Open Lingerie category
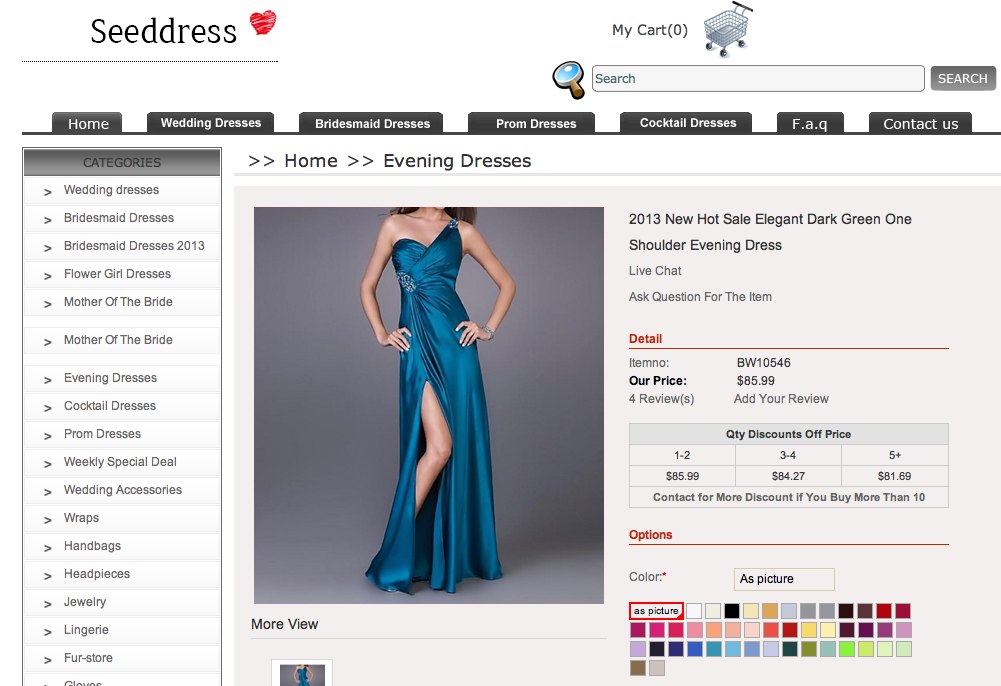Image resolution: width=1001 pixels, height=686 pixels. click(x=86, y=630)
